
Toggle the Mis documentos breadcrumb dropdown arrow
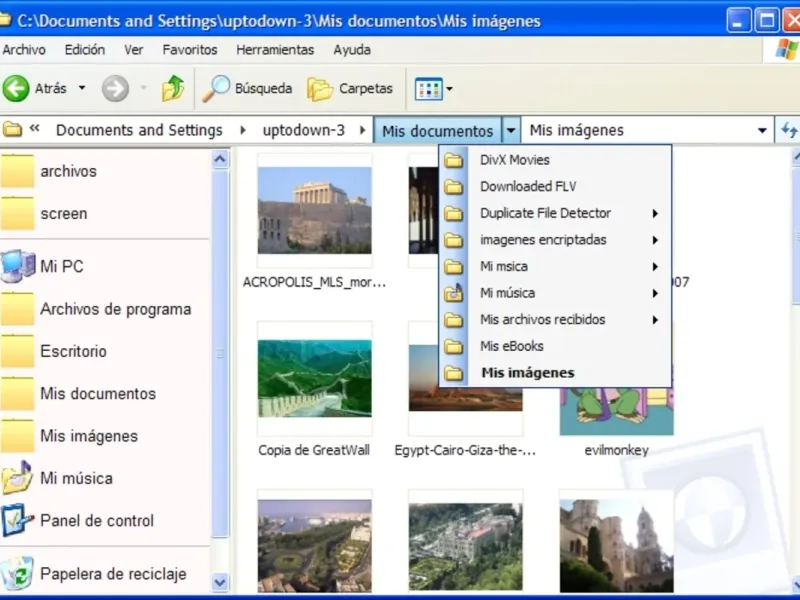(511, 131)
